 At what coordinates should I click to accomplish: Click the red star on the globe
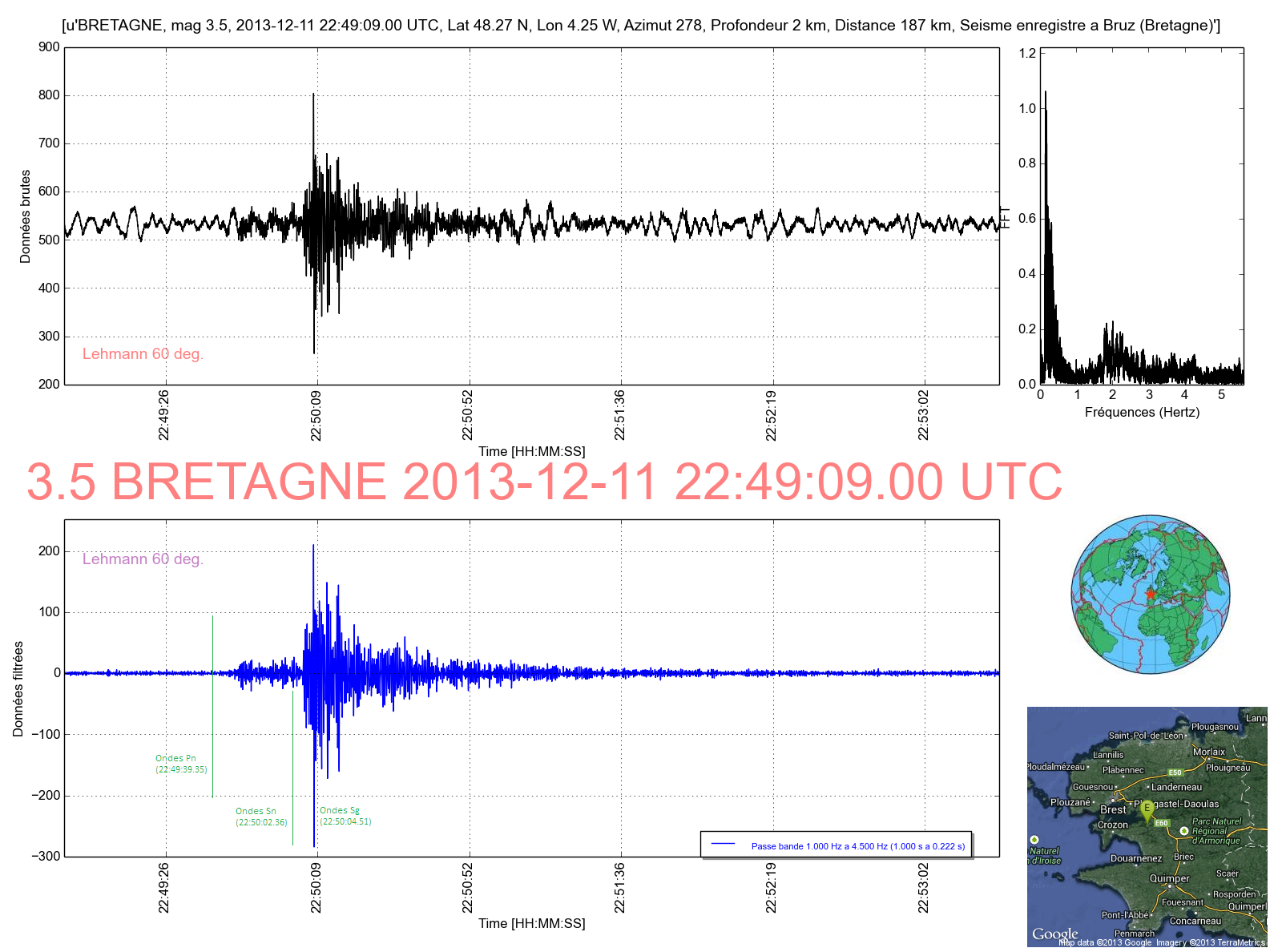(1151, 594)
